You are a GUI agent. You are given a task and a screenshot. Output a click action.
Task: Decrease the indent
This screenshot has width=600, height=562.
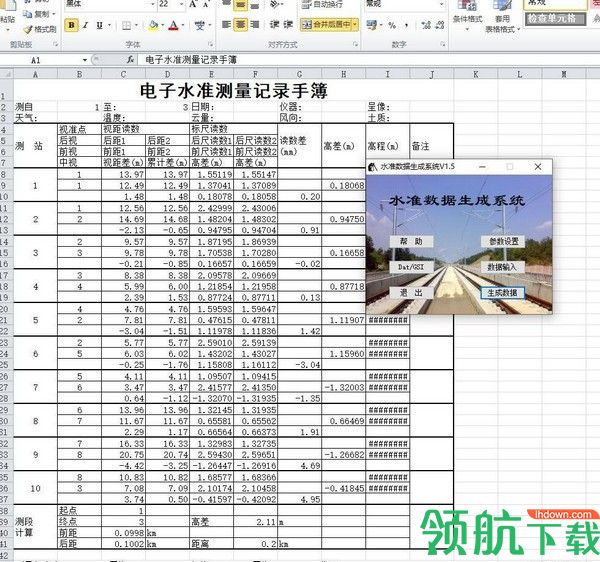coord(274,25)
